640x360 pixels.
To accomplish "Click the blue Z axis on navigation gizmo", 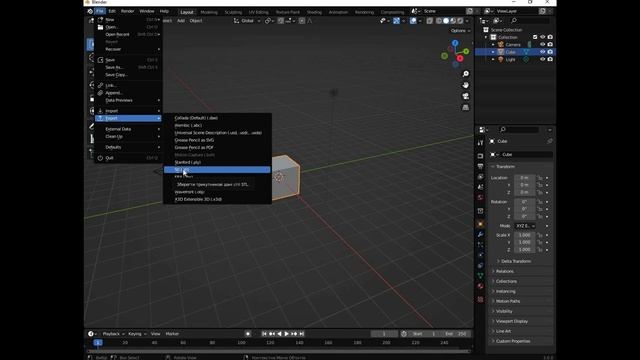I will 455,43.
